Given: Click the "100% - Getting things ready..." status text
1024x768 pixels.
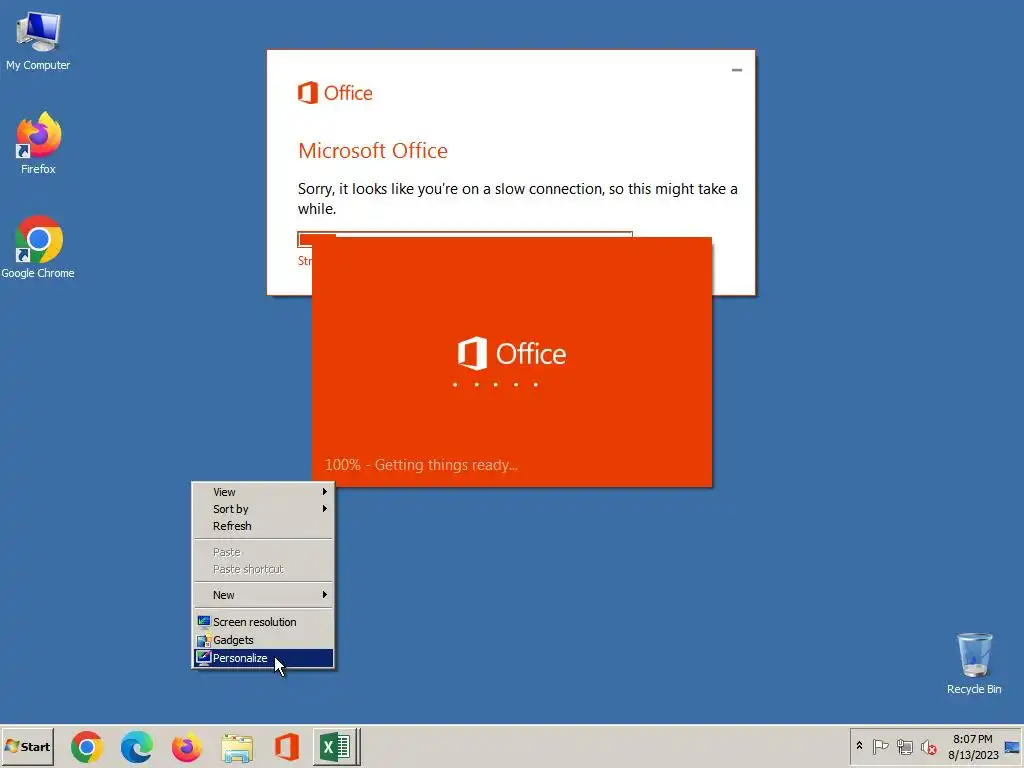Looking at the screenshot, I should click(x=421, y=465).
